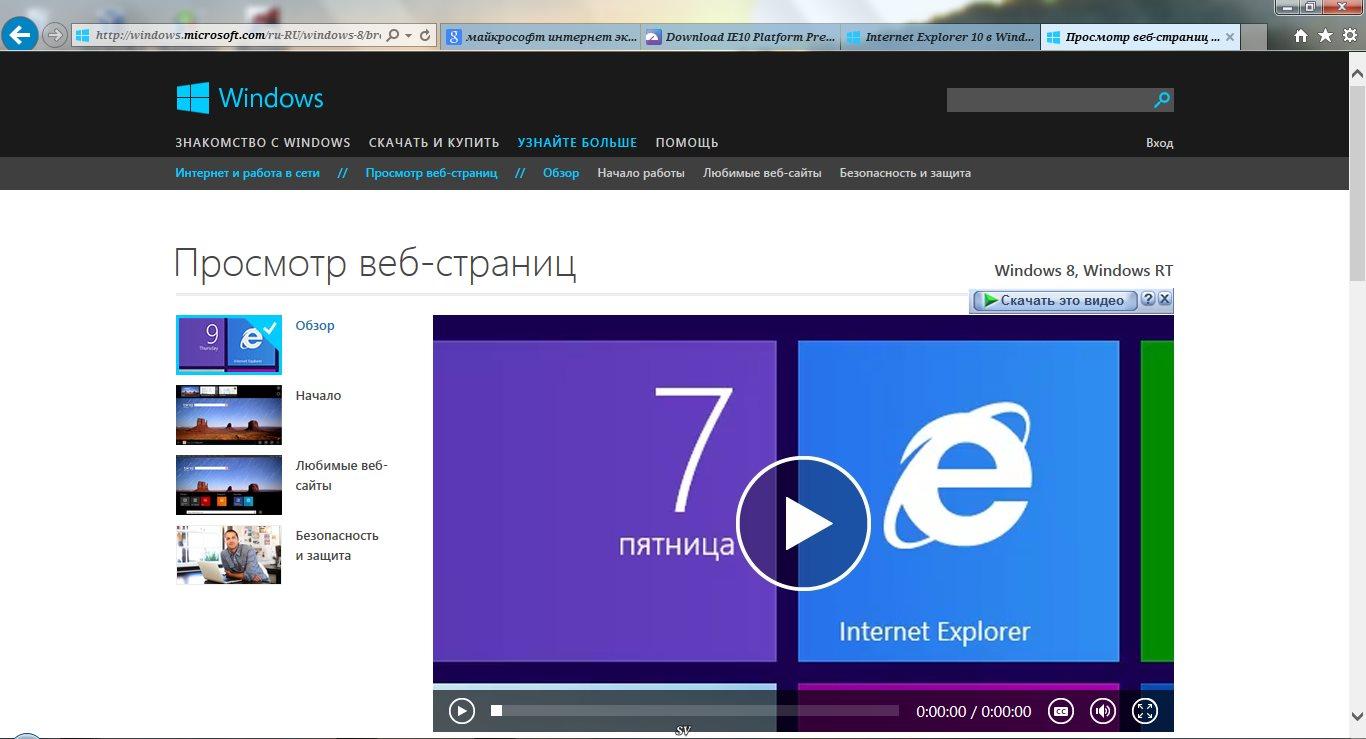Open Favorites star icon
The image size is (1366, 739).
(x=1325, y=36)
